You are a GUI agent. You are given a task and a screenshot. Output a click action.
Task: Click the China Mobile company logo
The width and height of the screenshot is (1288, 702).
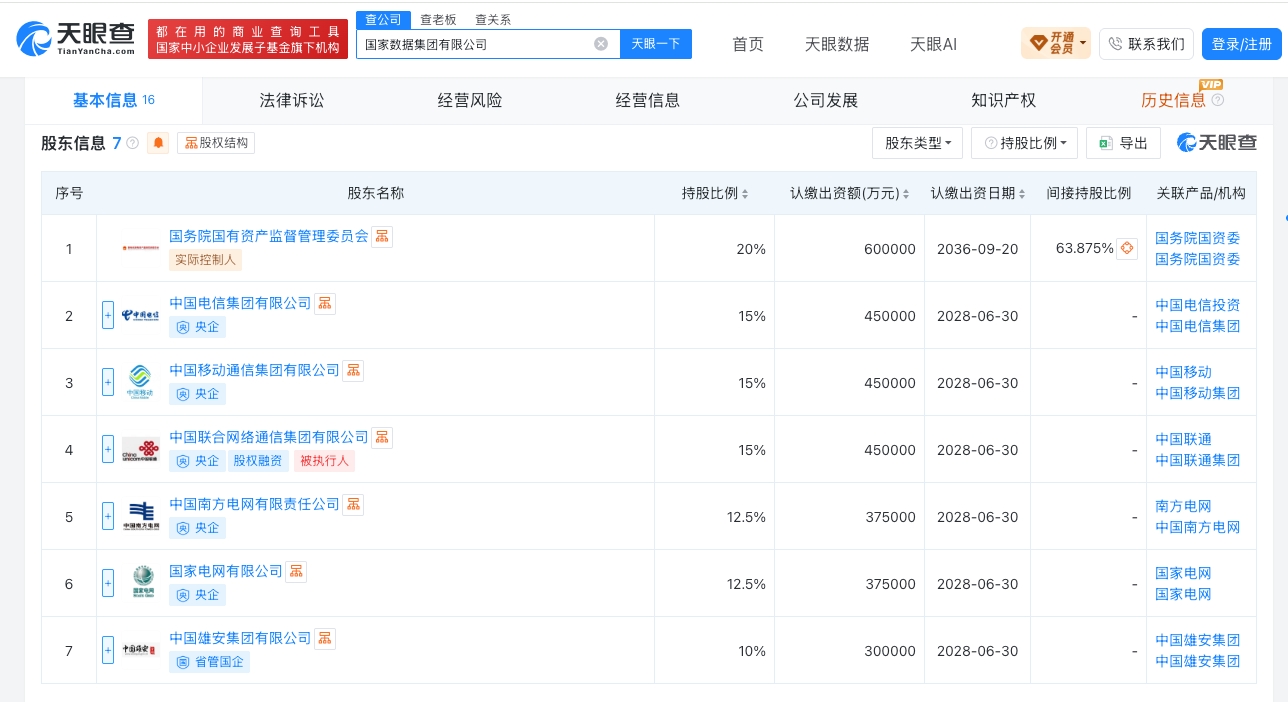pos(140,383)
